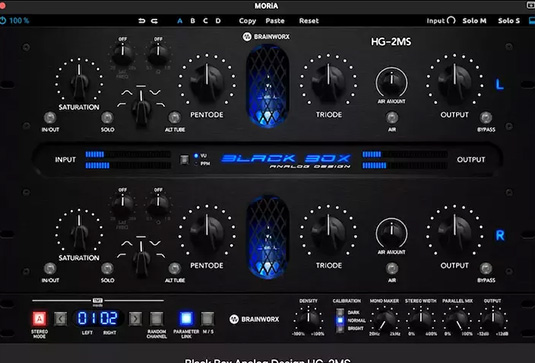Click the TMT inside label

98,302
